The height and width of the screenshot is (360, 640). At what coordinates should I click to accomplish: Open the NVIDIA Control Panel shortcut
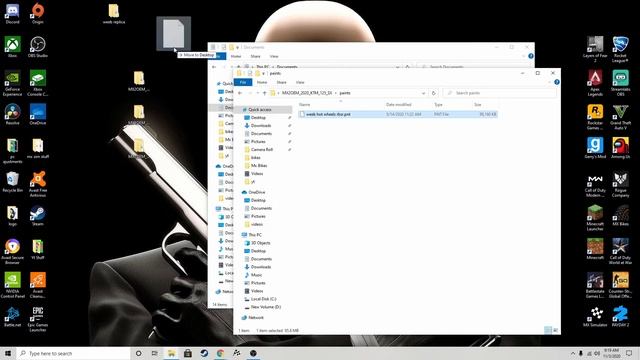click(12, 285)
